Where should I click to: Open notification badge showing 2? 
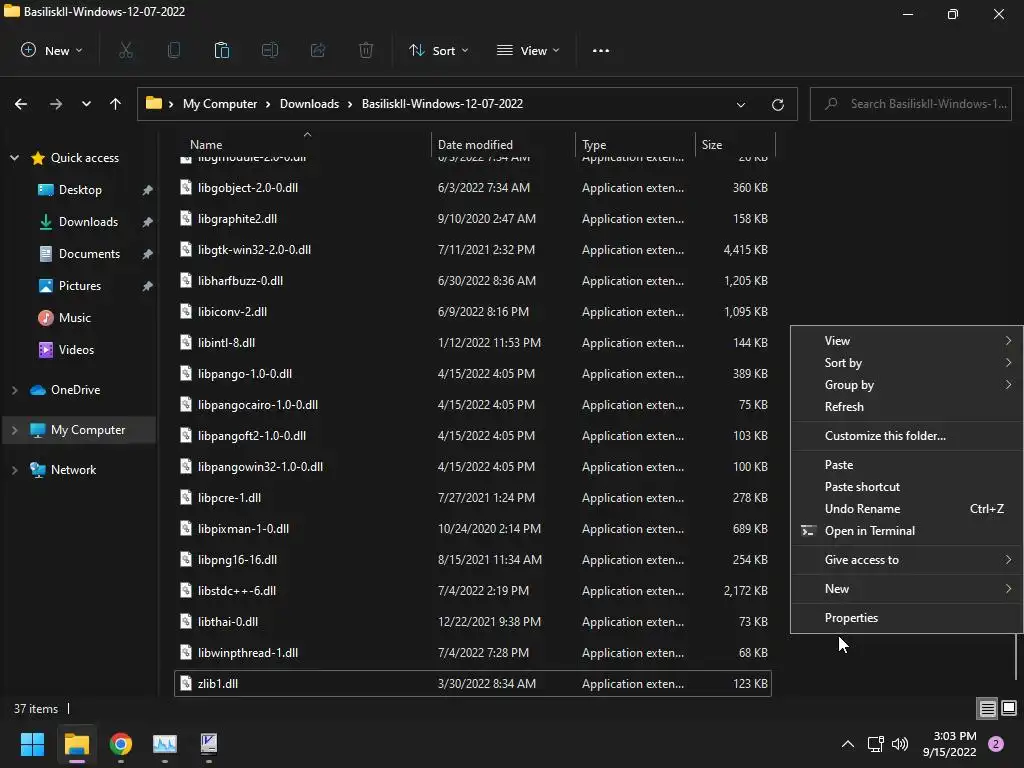pos(996,744)
